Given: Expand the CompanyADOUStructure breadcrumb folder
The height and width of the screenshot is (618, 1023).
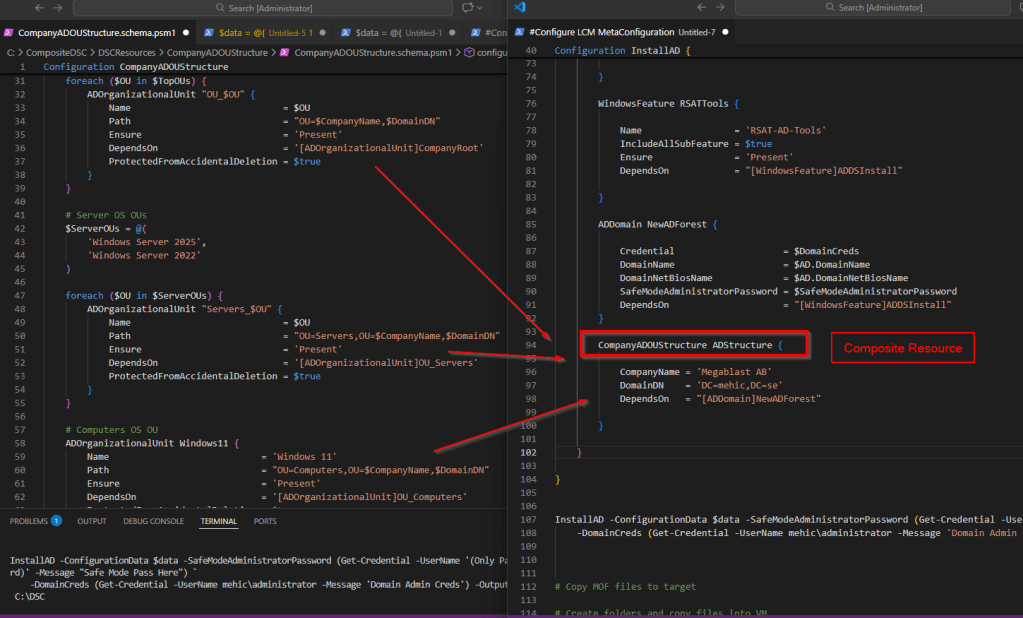Looking at the screenshot, I should (217, 51).
